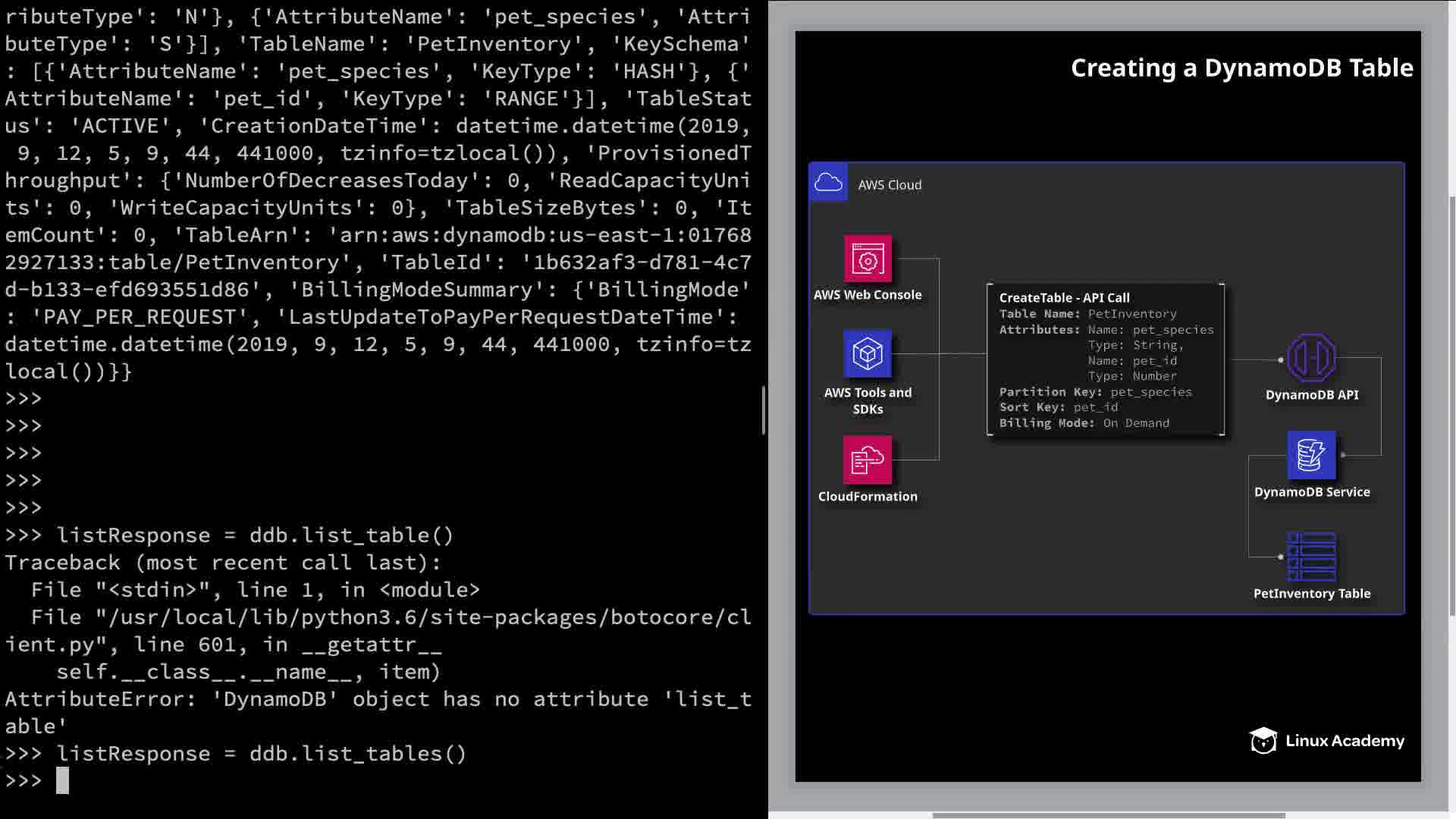The height and width of the screenshot is (819, 1456).
Task: Click the Linux Academy logo
Action: point(1327,741)
